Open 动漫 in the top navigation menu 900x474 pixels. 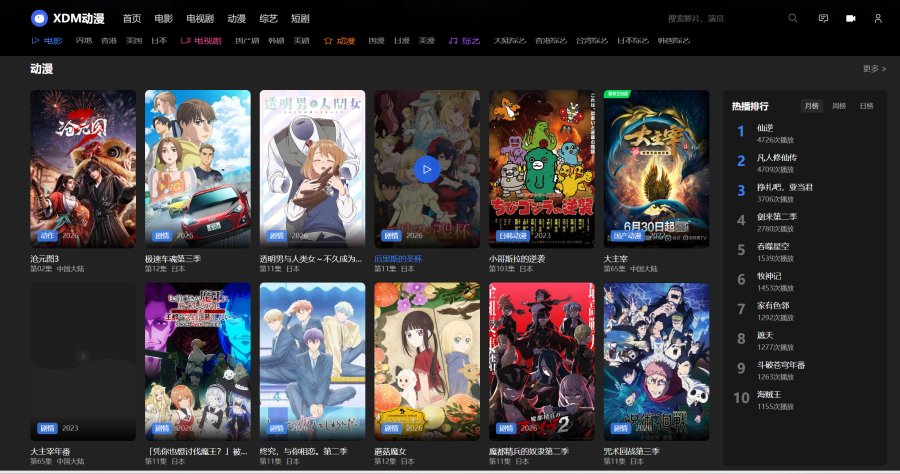pyautogui.click(x=237, y=18)
